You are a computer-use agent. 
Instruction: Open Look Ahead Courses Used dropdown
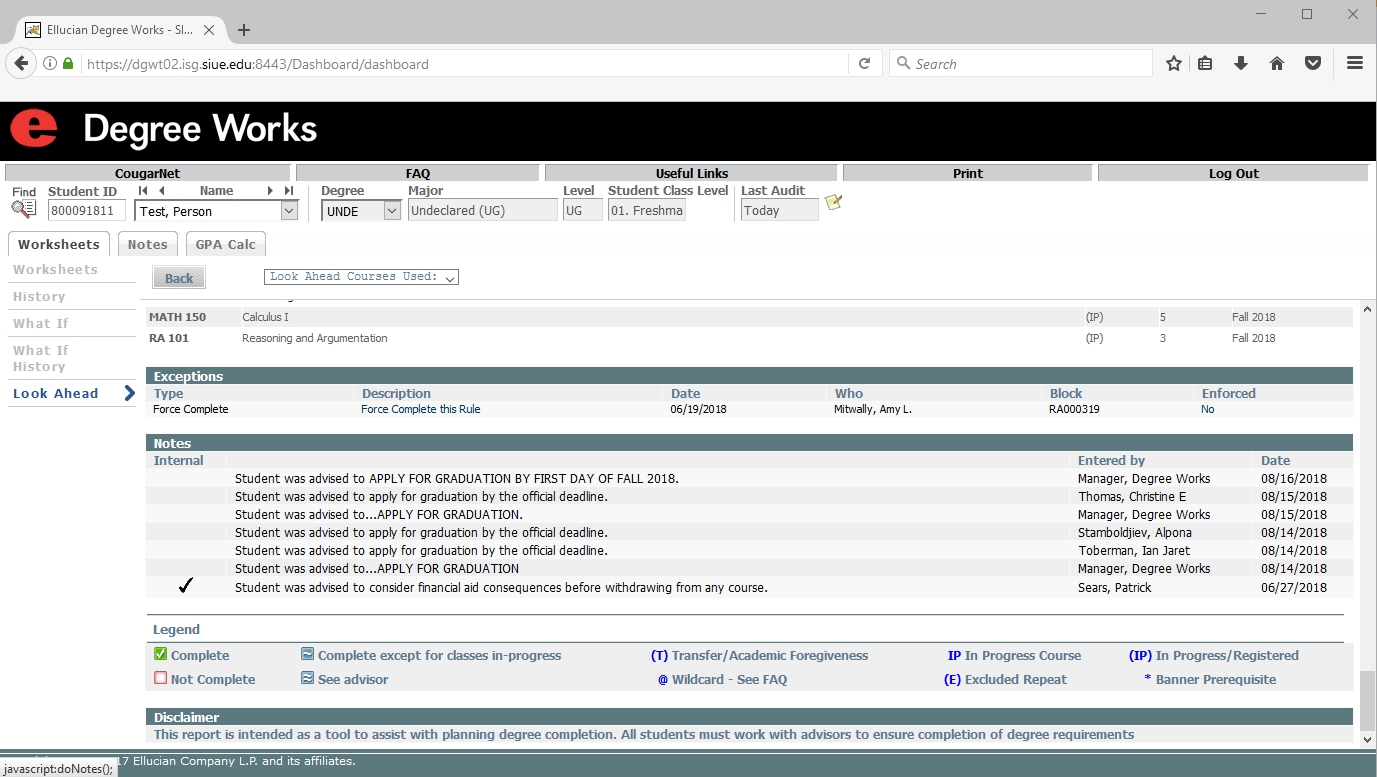[x=361, y=277]
